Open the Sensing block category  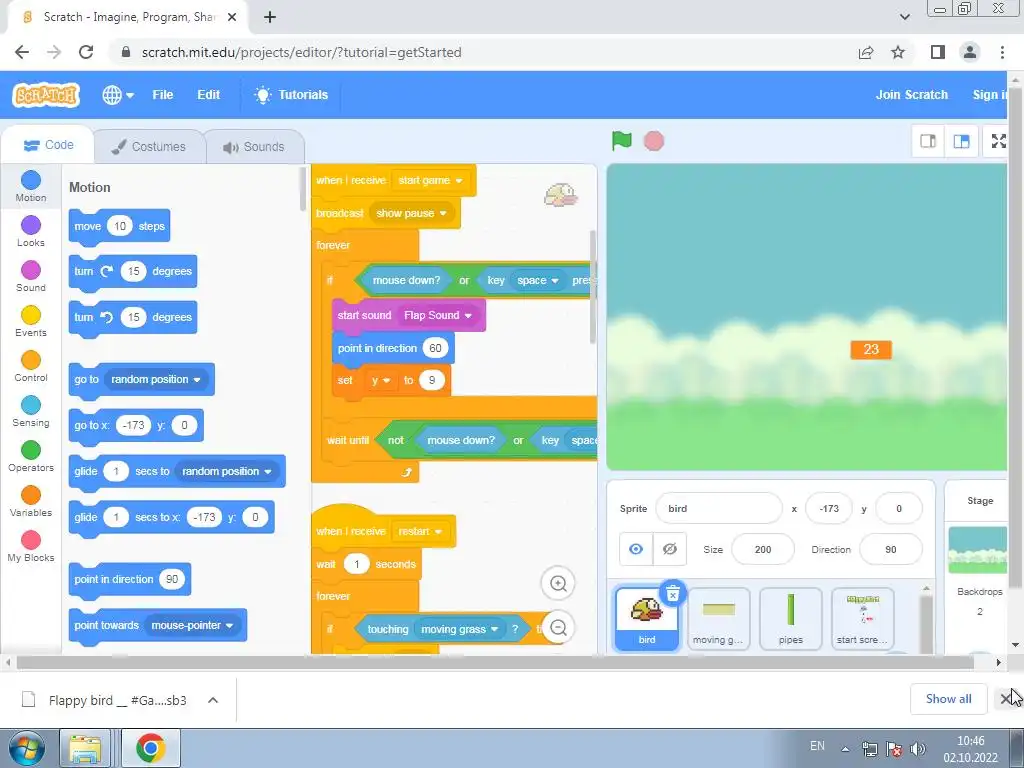click(x=31, y=412)
